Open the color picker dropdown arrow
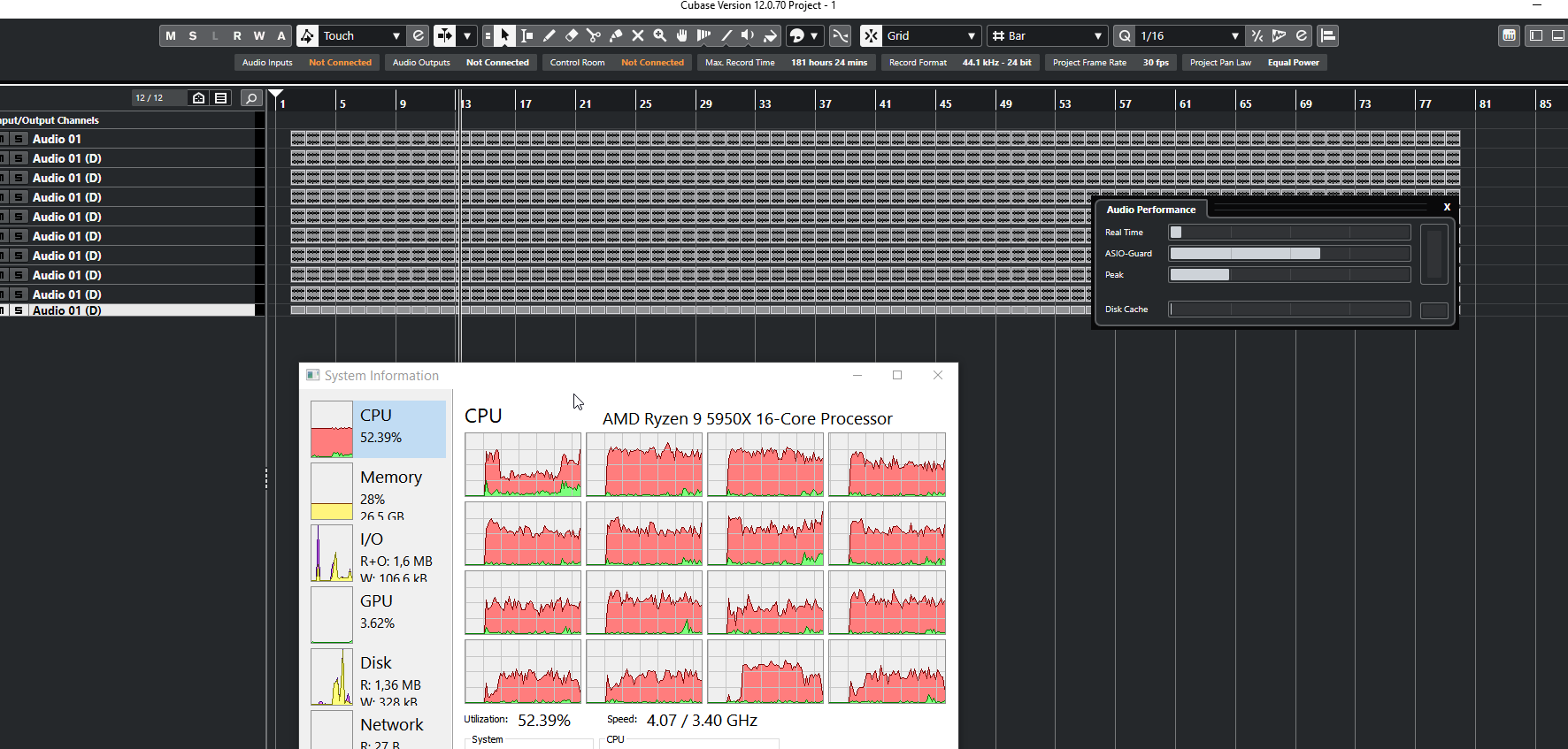This screenshot has height=749, width=1568. (814, 35)
